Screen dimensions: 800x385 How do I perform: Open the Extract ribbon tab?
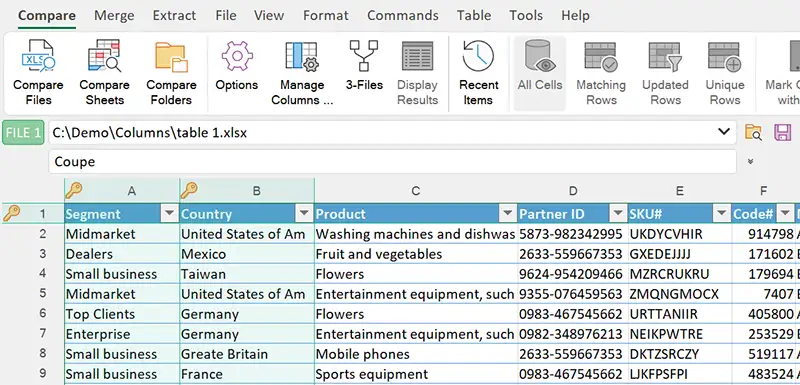[x=174, y=16]
